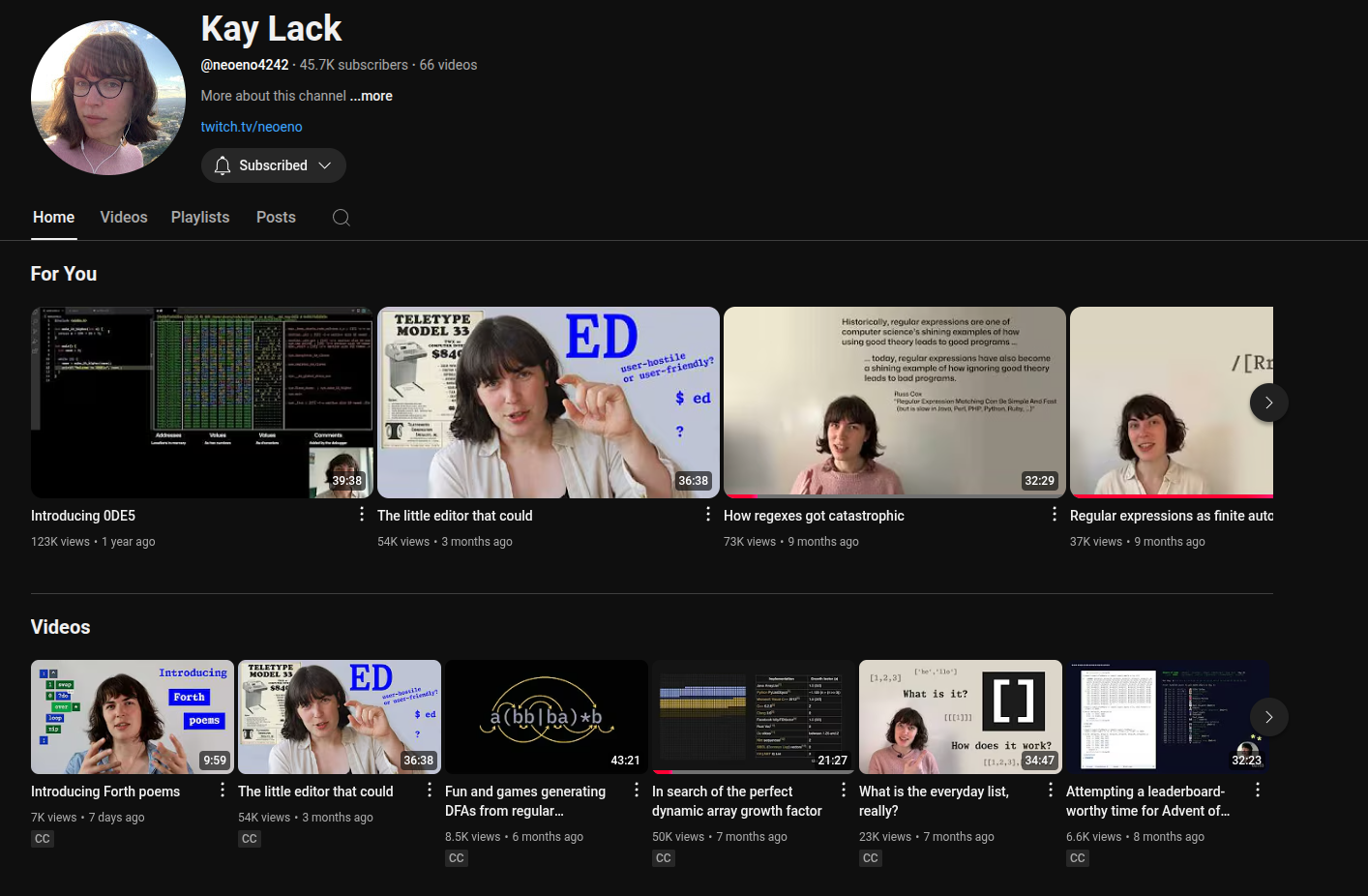This screenshot has height=896, width=1368.
Task: Open Advent leaderboard-worthy time video title
Action: coord(1147,801)
